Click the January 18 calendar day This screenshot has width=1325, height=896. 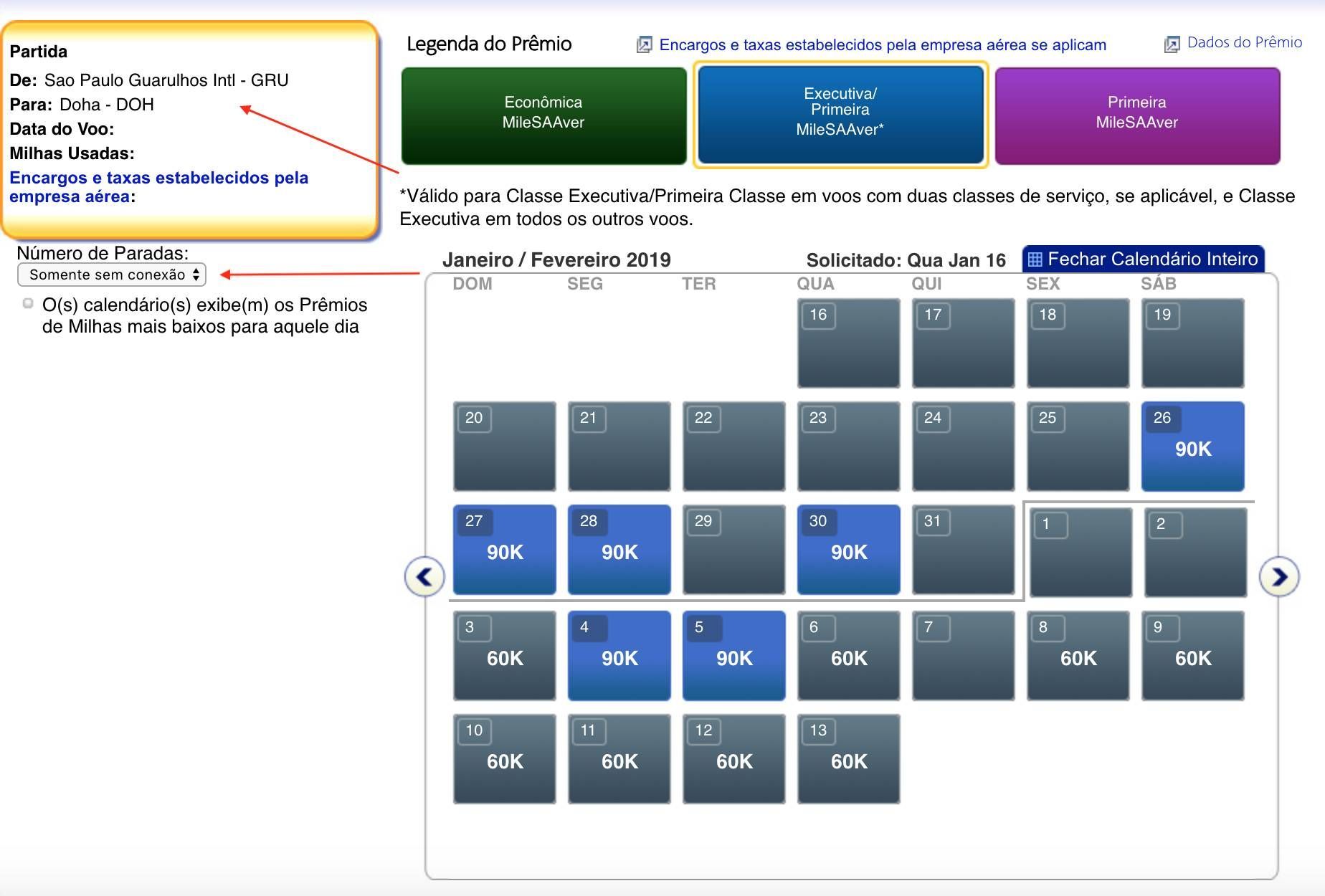[1078, 343]
